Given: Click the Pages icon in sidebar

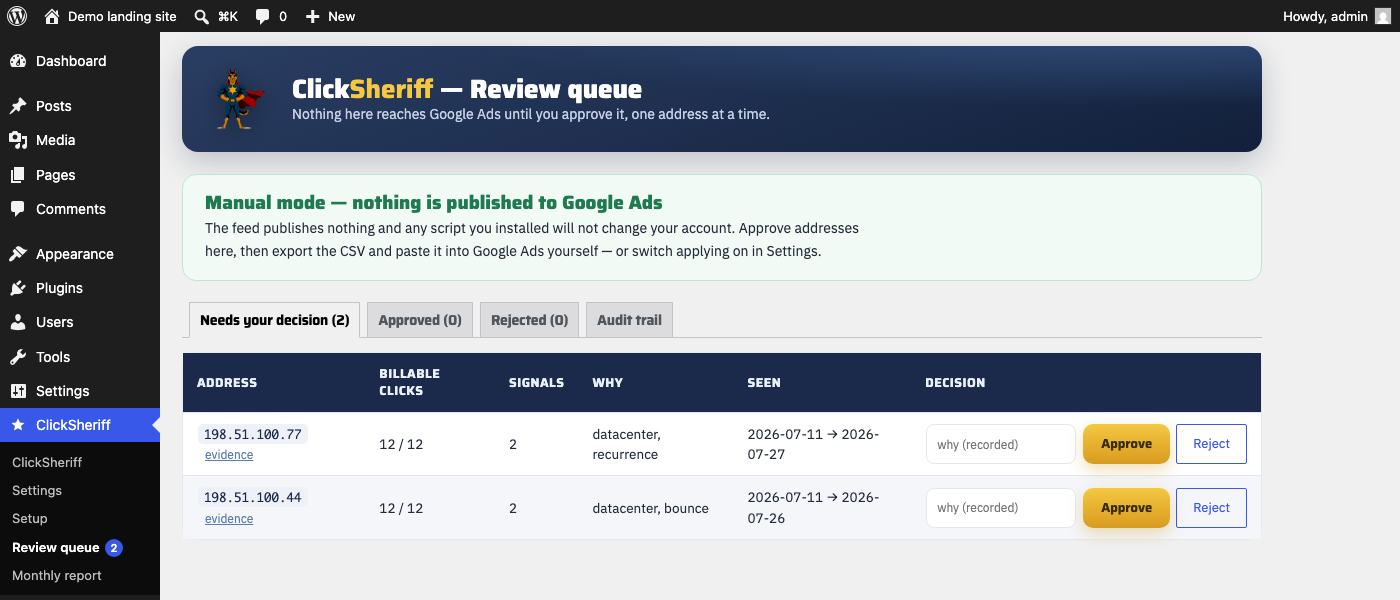Looking at the screenshot, I should point(18,175).
